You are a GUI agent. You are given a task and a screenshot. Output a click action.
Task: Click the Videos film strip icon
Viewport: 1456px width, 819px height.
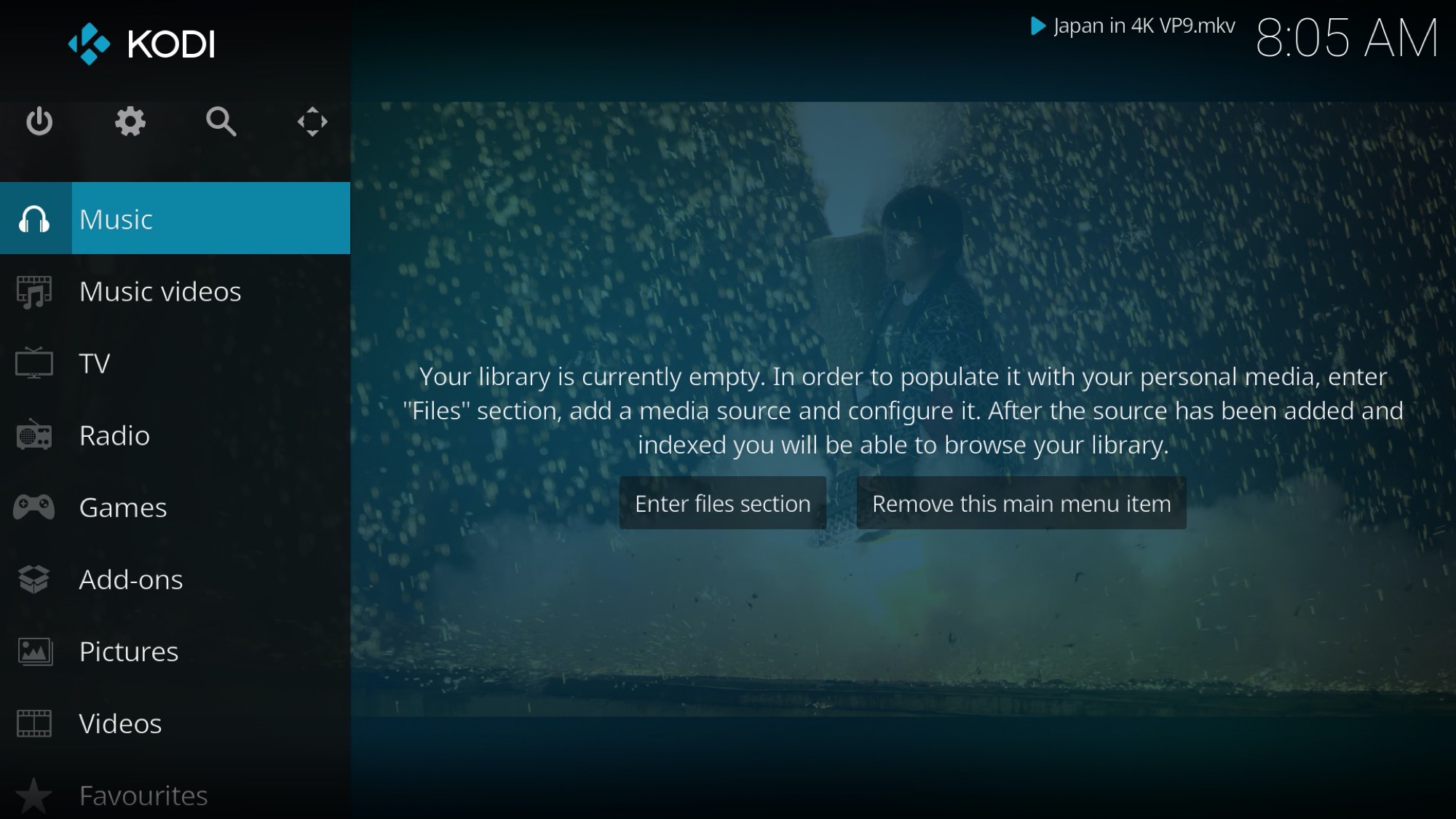[x=34, y=724]
